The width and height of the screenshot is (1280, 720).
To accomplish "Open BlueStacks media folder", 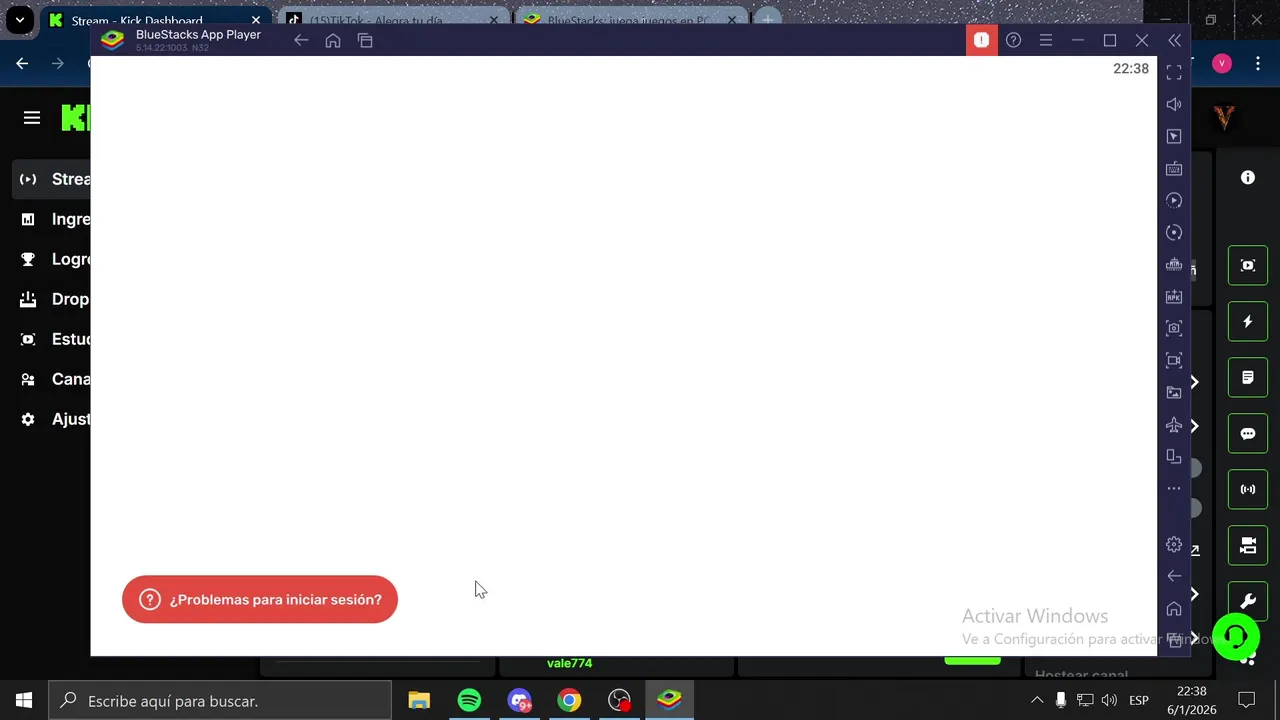I will [x=1174, y=392].
